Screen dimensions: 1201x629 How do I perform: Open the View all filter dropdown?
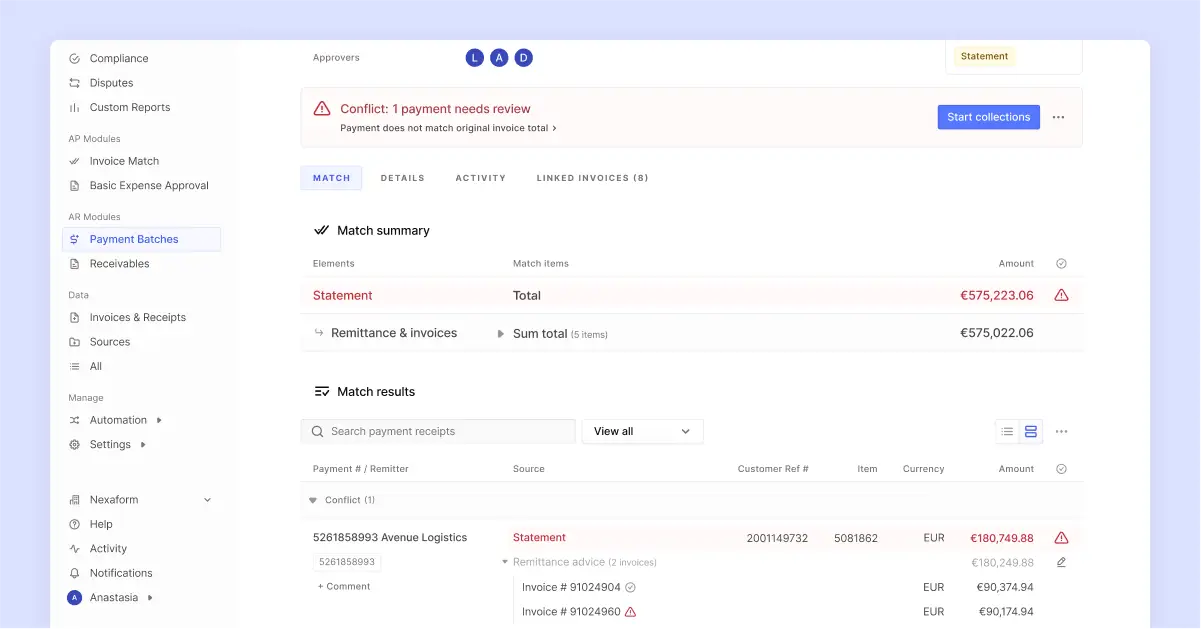click(641, 431)
